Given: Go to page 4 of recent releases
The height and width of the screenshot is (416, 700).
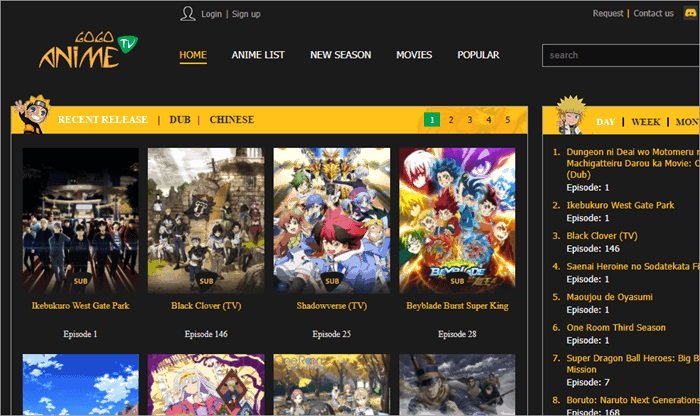Looking at the screenshot, I should click(488, 120).
